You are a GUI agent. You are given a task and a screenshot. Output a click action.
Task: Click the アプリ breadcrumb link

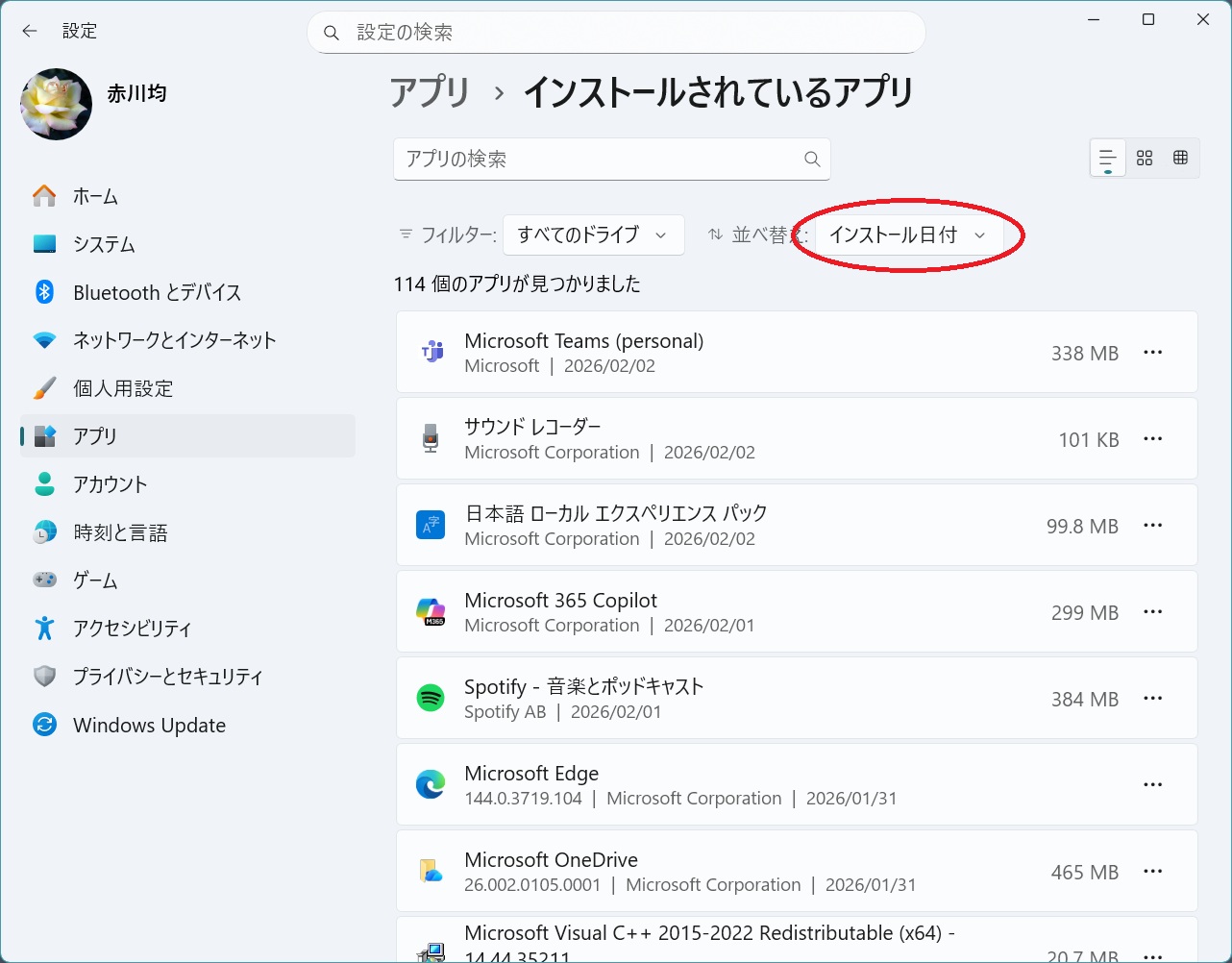430,93
